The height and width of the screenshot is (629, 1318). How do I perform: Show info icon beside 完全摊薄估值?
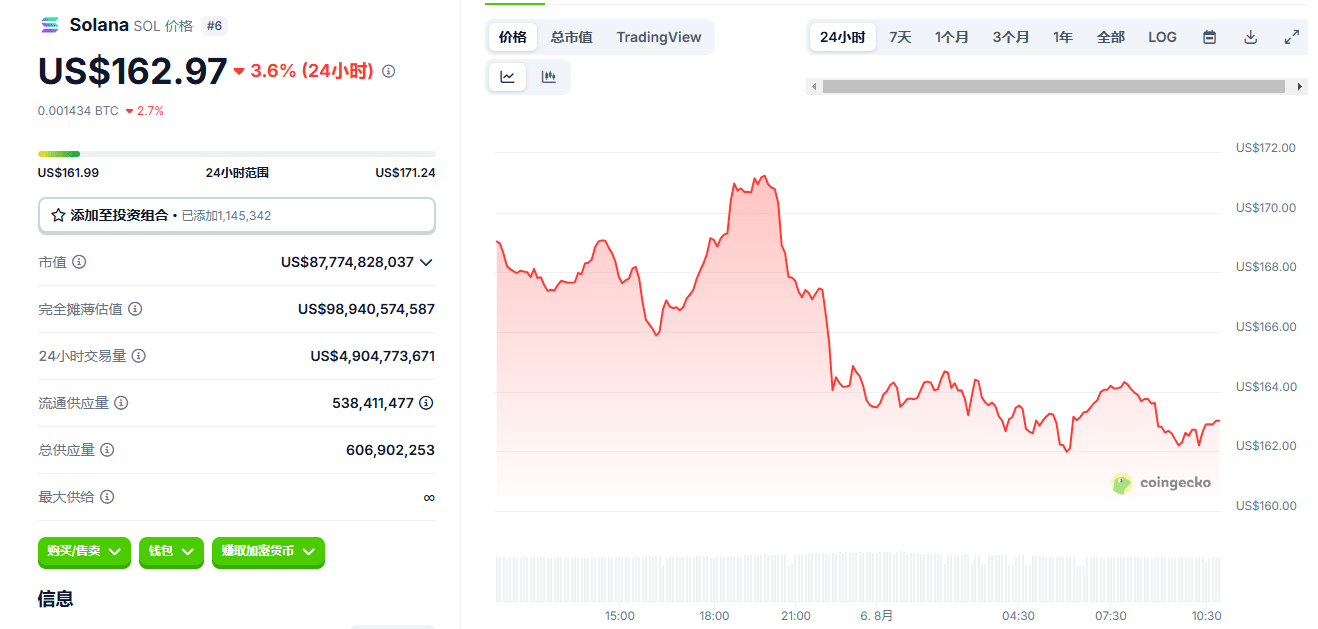[x=135, y=309]
